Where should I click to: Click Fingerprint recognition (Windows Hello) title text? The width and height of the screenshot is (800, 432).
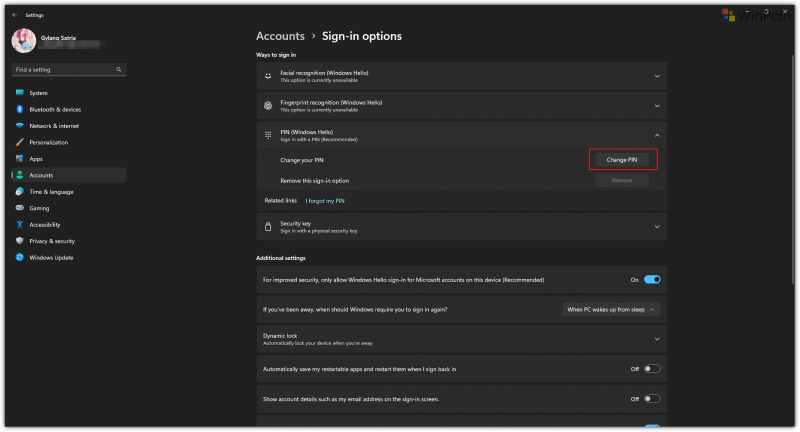pyautogui.click(x=331, y=103)
